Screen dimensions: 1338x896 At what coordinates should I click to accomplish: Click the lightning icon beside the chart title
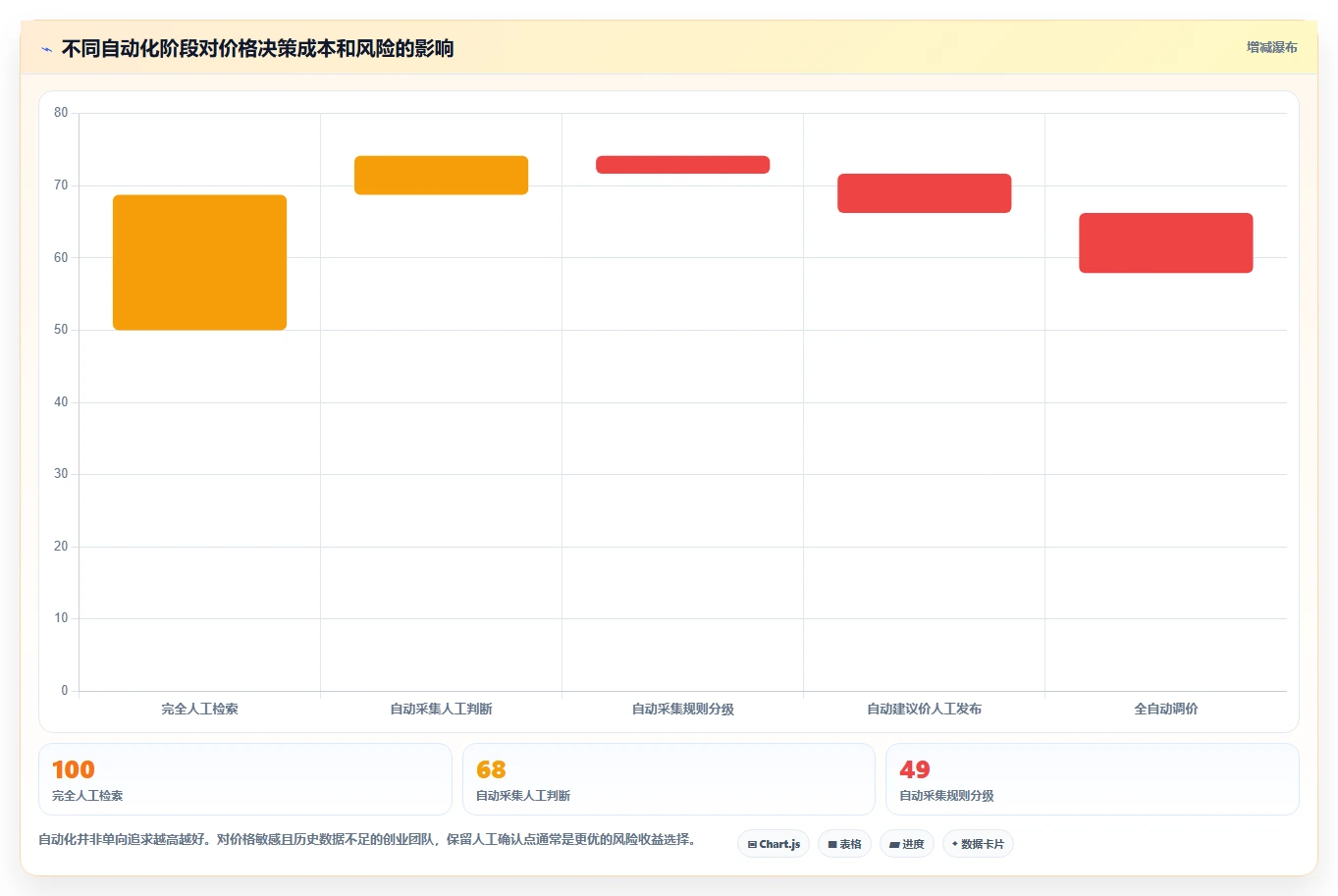[46, 49]
